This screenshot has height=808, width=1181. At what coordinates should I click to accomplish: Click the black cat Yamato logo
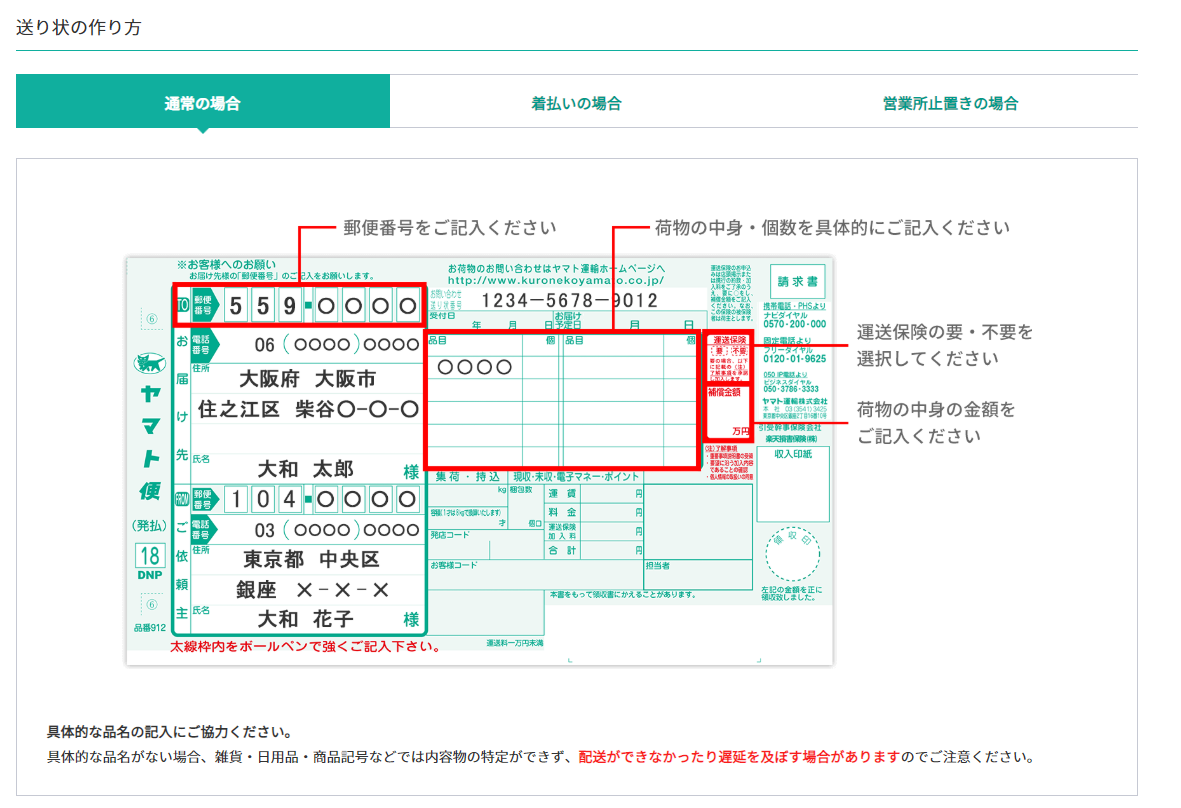point(151,363)
